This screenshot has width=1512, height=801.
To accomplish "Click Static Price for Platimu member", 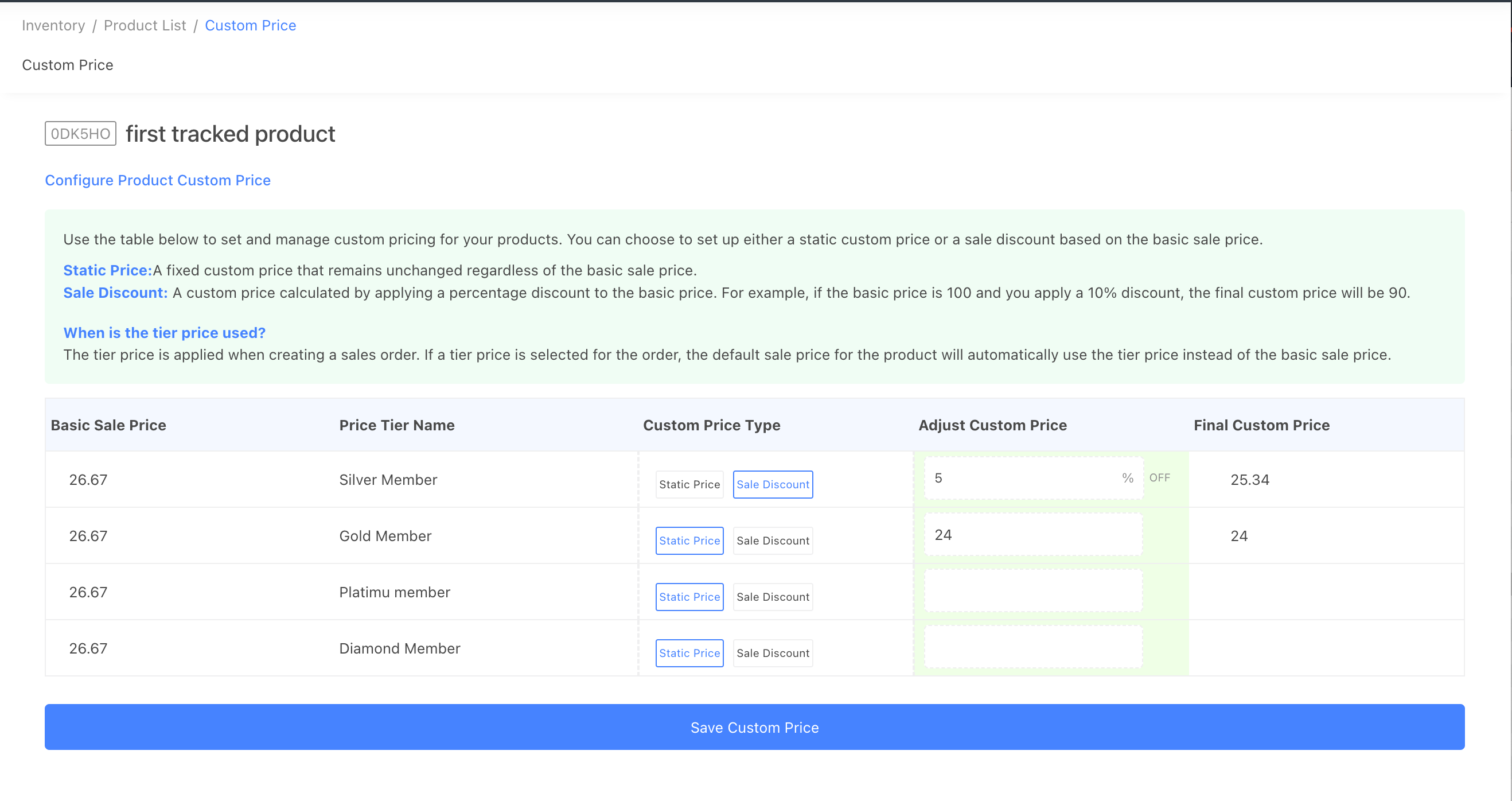I will 689,597.
